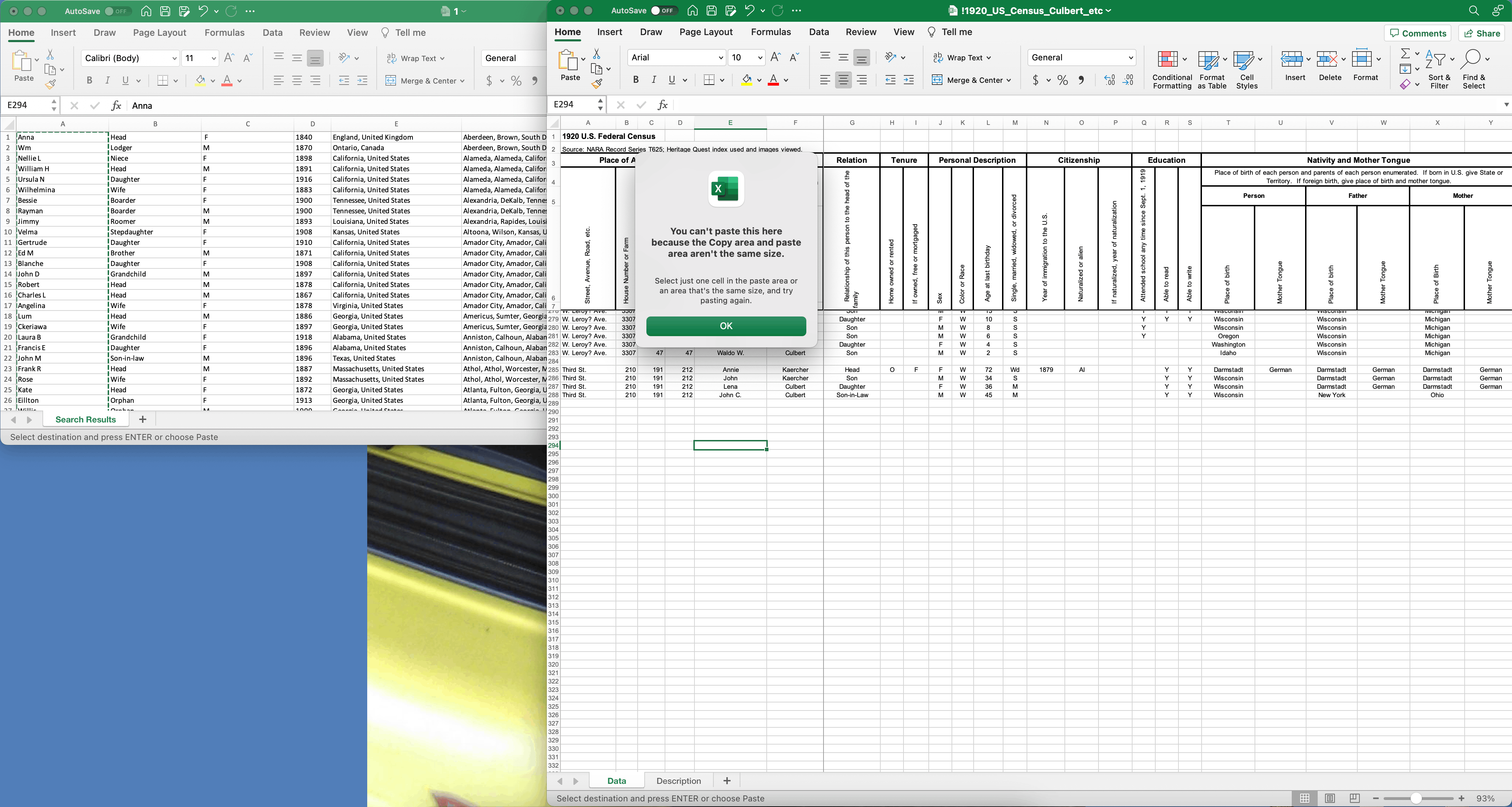Open Arial font name dropdown

(721, 58)
